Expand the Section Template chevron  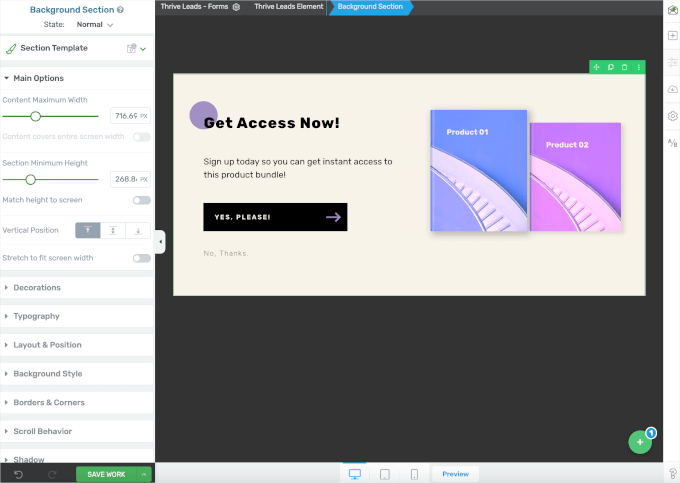click(x=143, y=49)
